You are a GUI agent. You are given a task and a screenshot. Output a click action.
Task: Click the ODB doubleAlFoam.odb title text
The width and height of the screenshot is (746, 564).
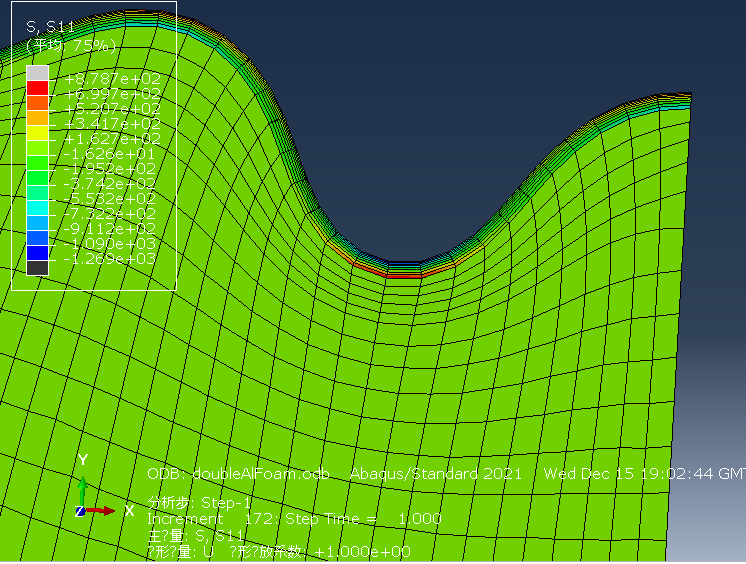pyautogui.click(x=238, y=474)
